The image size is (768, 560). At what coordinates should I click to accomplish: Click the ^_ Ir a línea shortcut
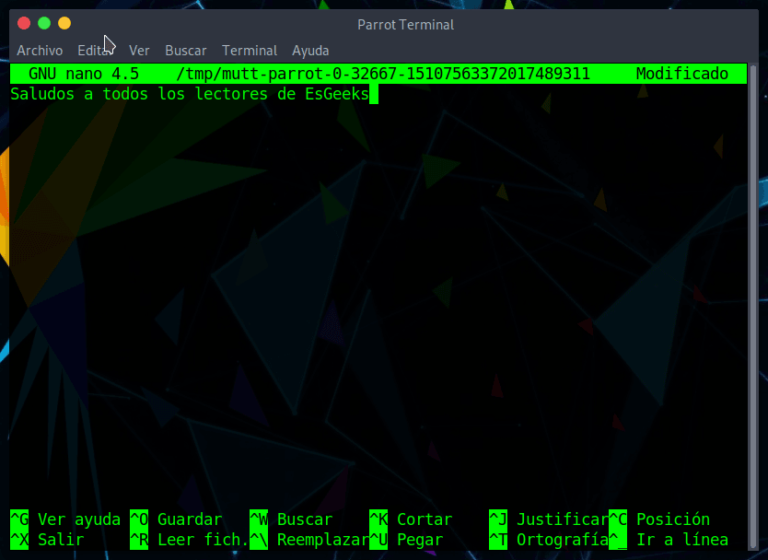(x=668, y=539)
